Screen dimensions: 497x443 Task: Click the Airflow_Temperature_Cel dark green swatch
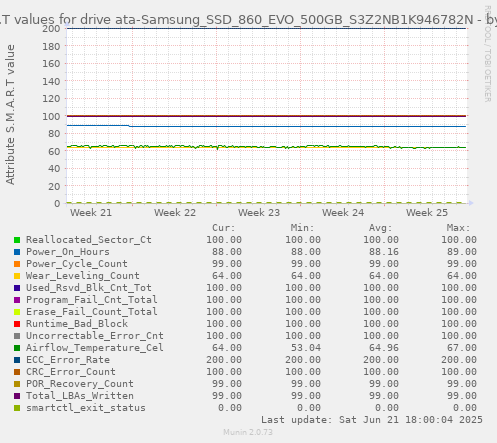click(x=17, y=348)
